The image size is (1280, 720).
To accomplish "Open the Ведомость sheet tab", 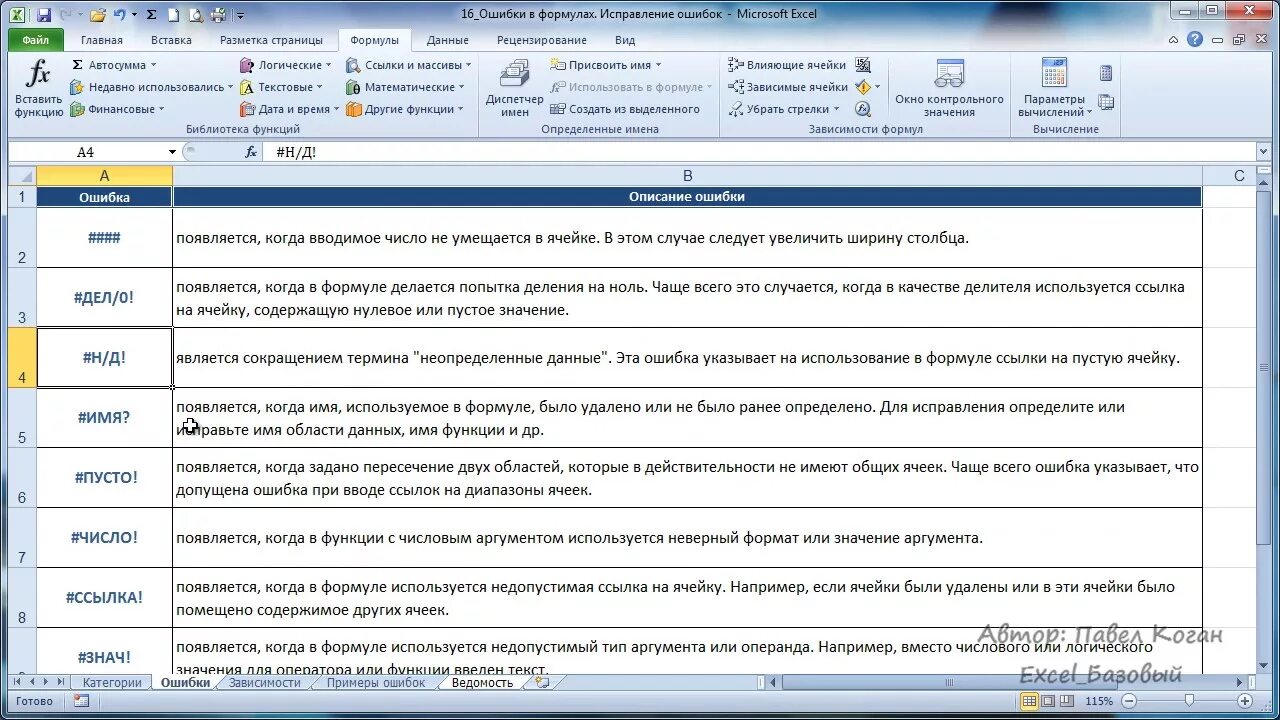I will [x=482, y=683].
